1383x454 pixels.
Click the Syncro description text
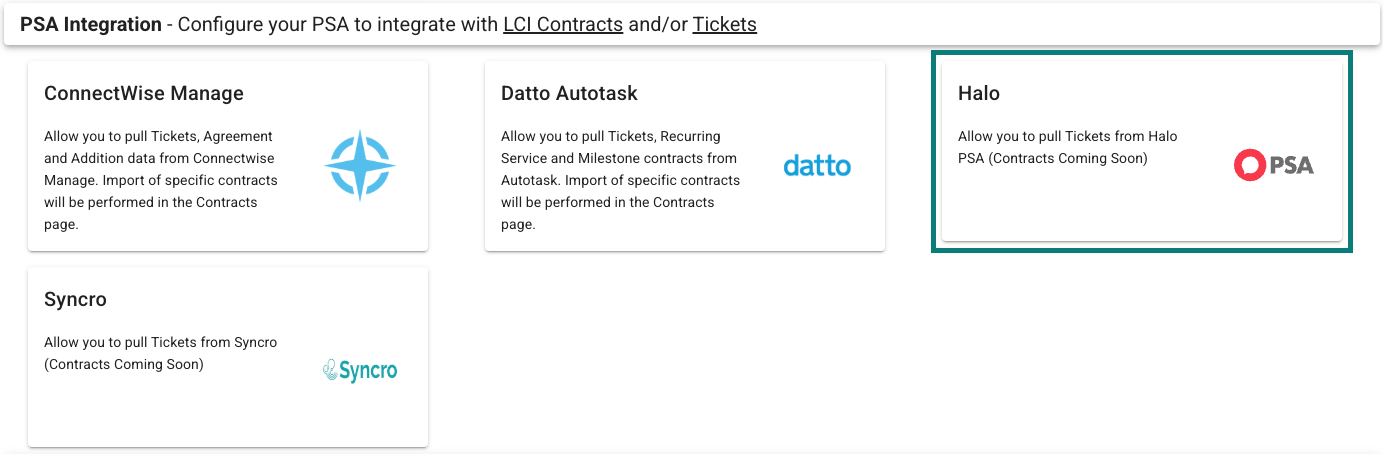pyautogui.click(x=161, y=353)
